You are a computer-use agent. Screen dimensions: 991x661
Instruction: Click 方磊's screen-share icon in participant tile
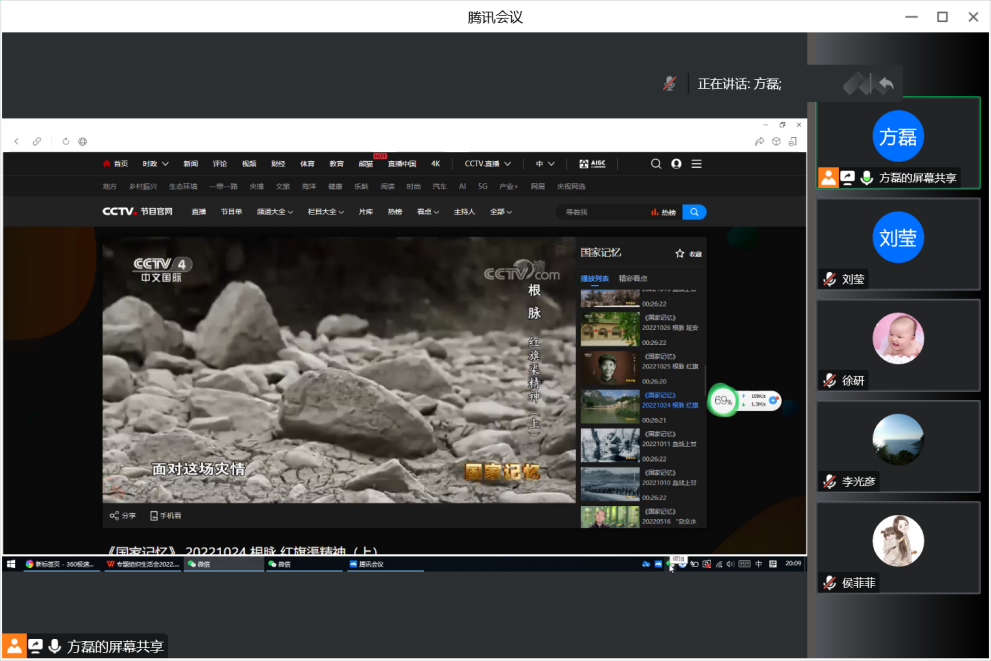click(x=848, y=178)
